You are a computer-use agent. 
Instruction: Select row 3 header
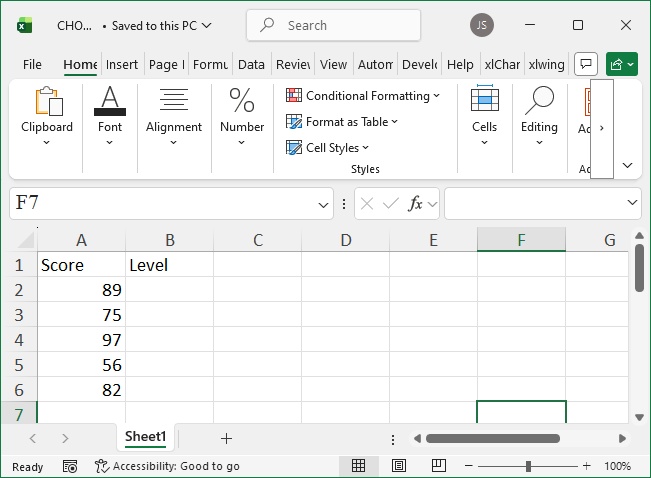19,314
